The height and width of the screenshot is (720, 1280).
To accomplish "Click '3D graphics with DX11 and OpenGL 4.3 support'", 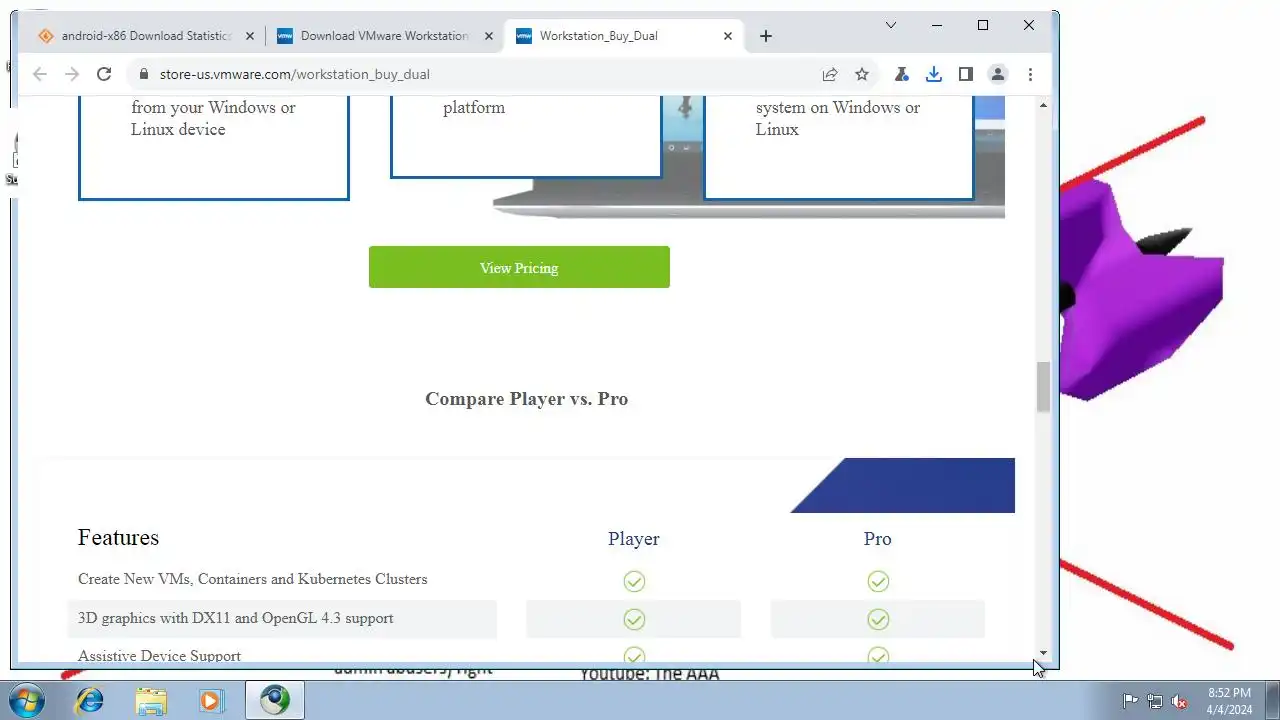I will tap(236, 618).
